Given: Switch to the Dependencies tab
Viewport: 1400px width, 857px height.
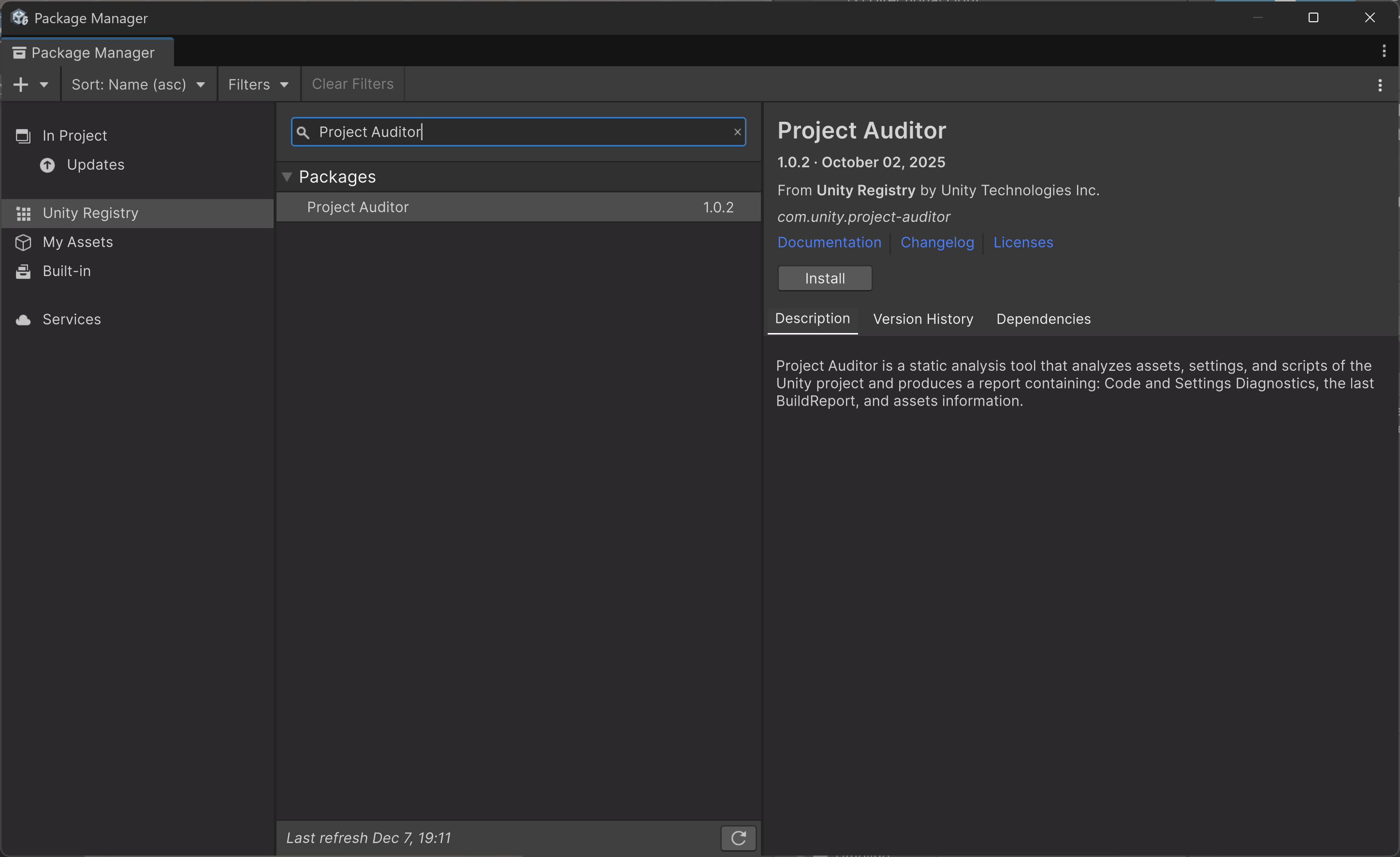Looking at the screenshot, I should click(x=1043, y=319).
